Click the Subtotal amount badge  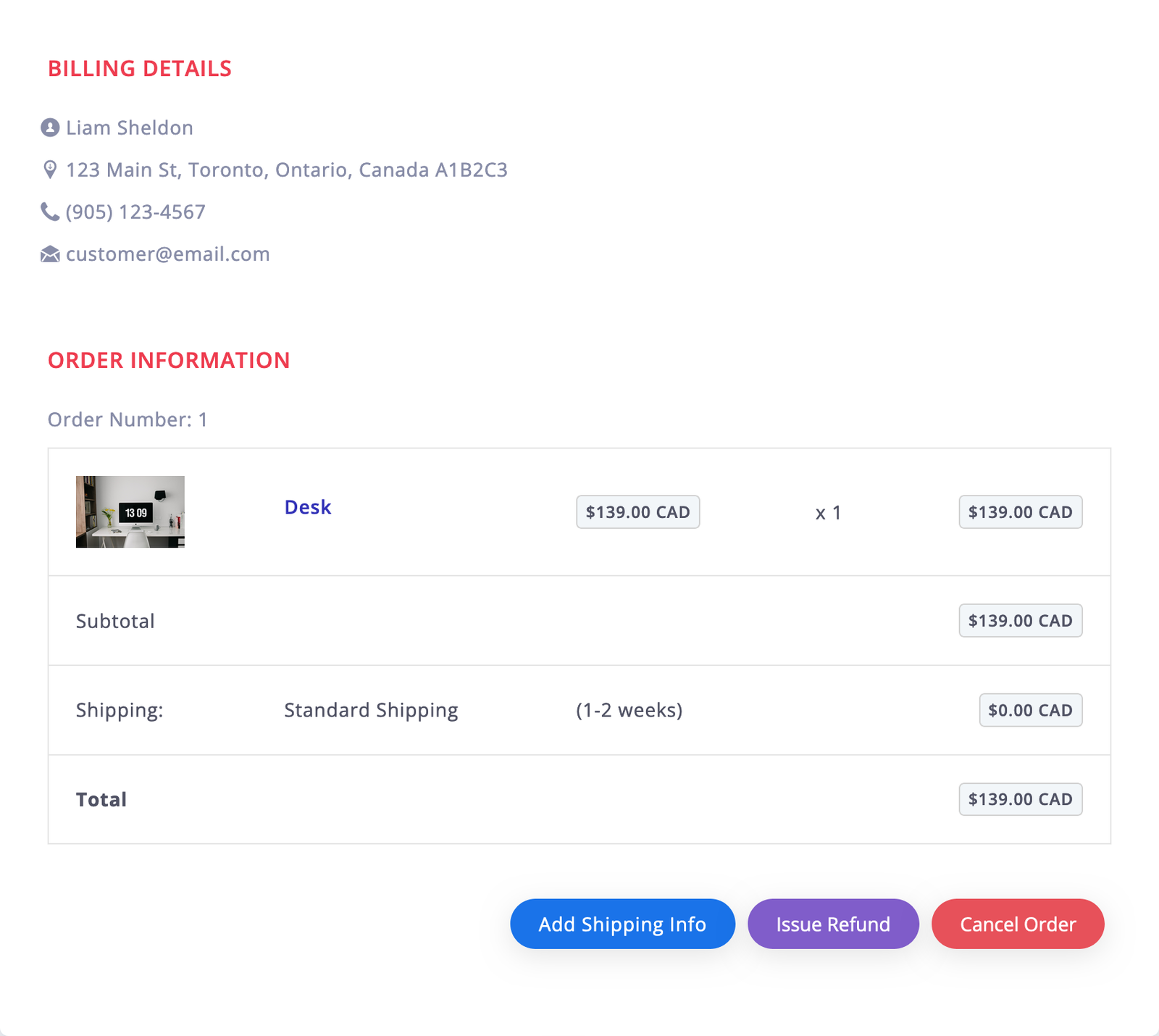(x=1020, y=621)
